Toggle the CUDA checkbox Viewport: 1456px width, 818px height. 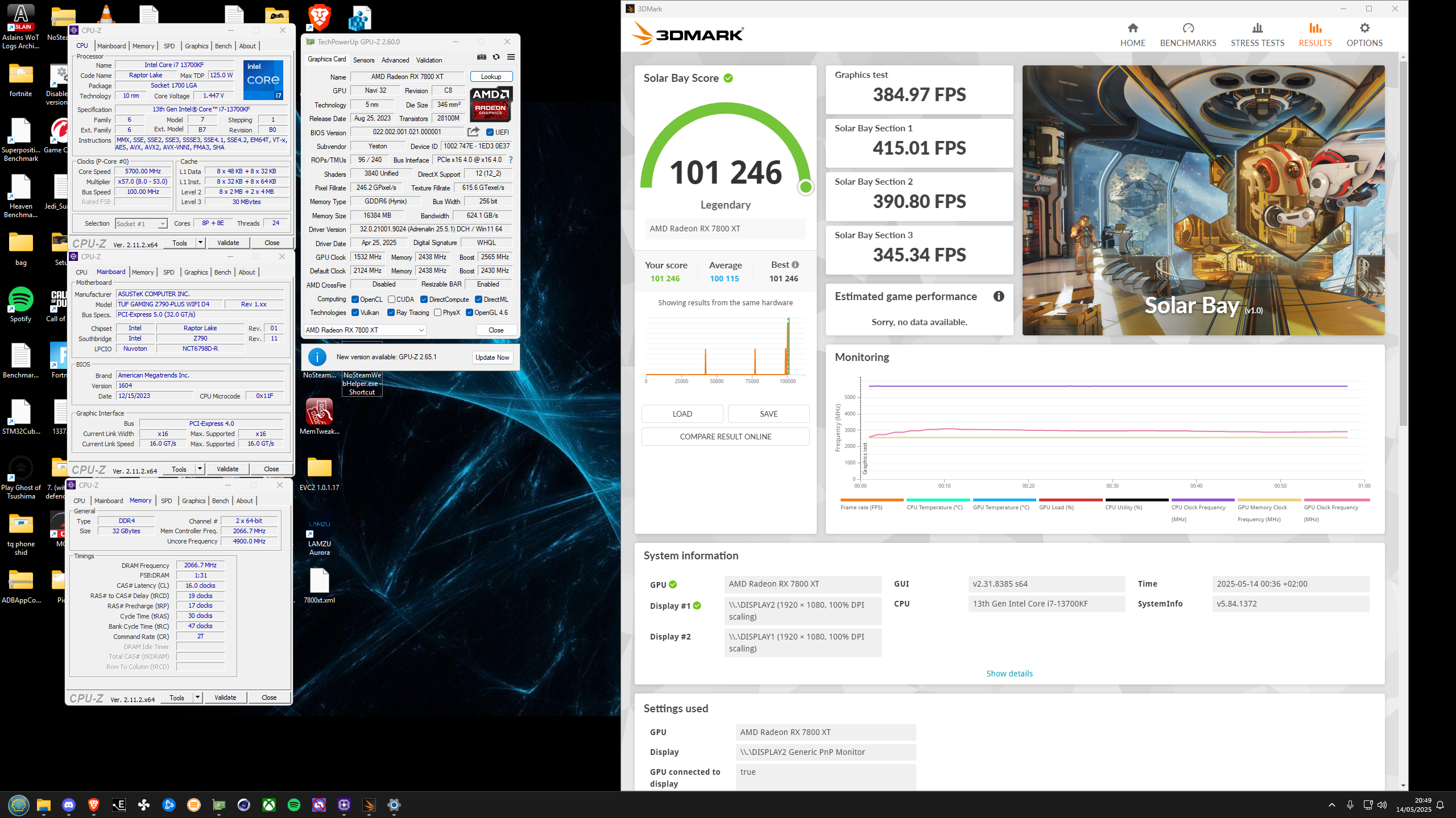(391, 300)
